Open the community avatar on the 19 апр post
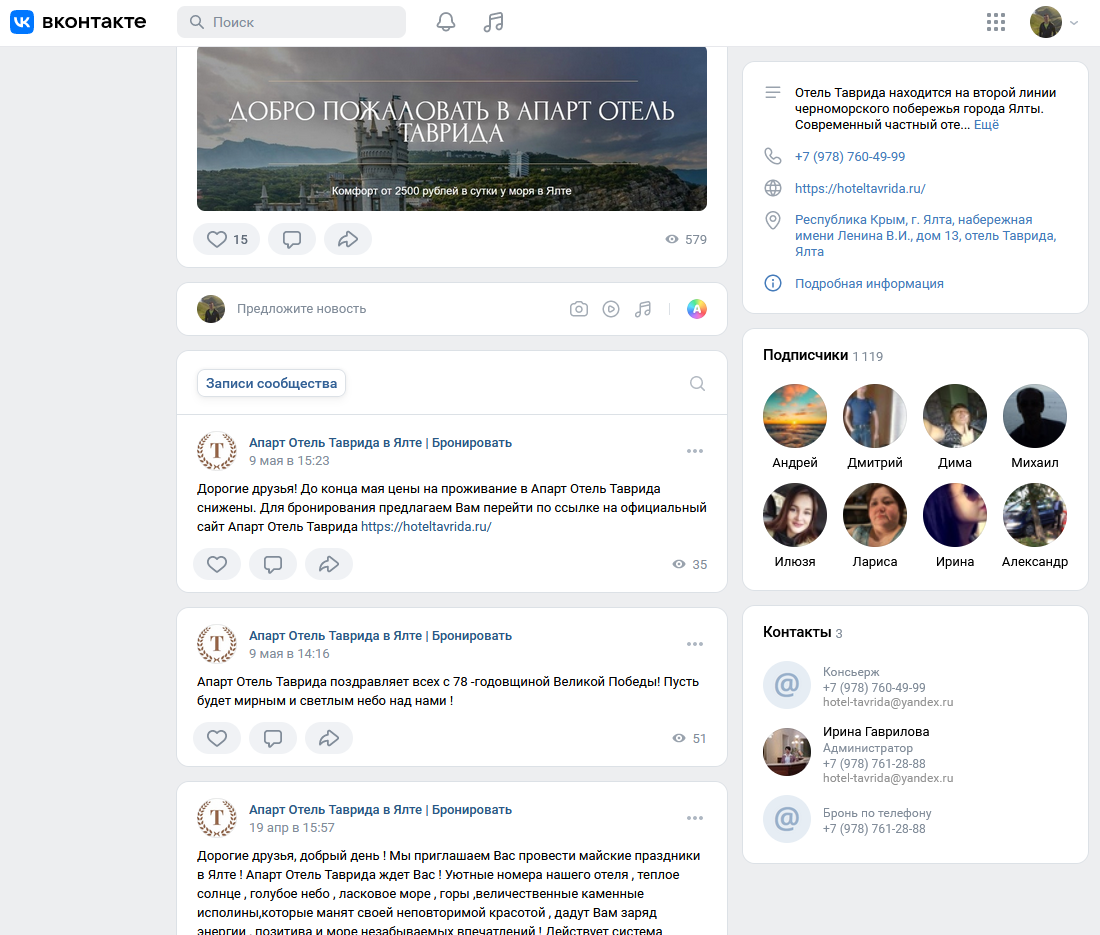1100x935 pixels. pyautogui.click(x=217, y=818)
